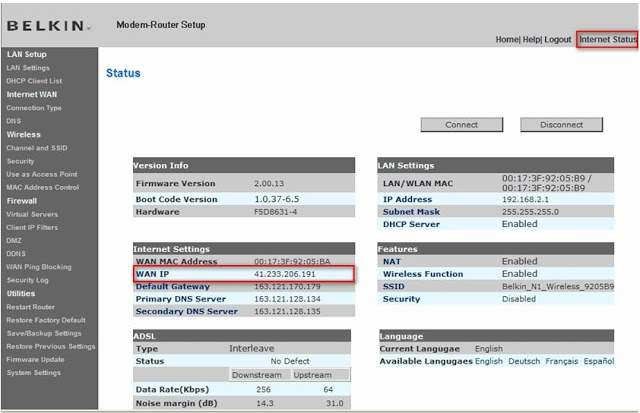Open DHCP Client List page
Viewport: 640px width, 413px height.
[x=34, y=81]
